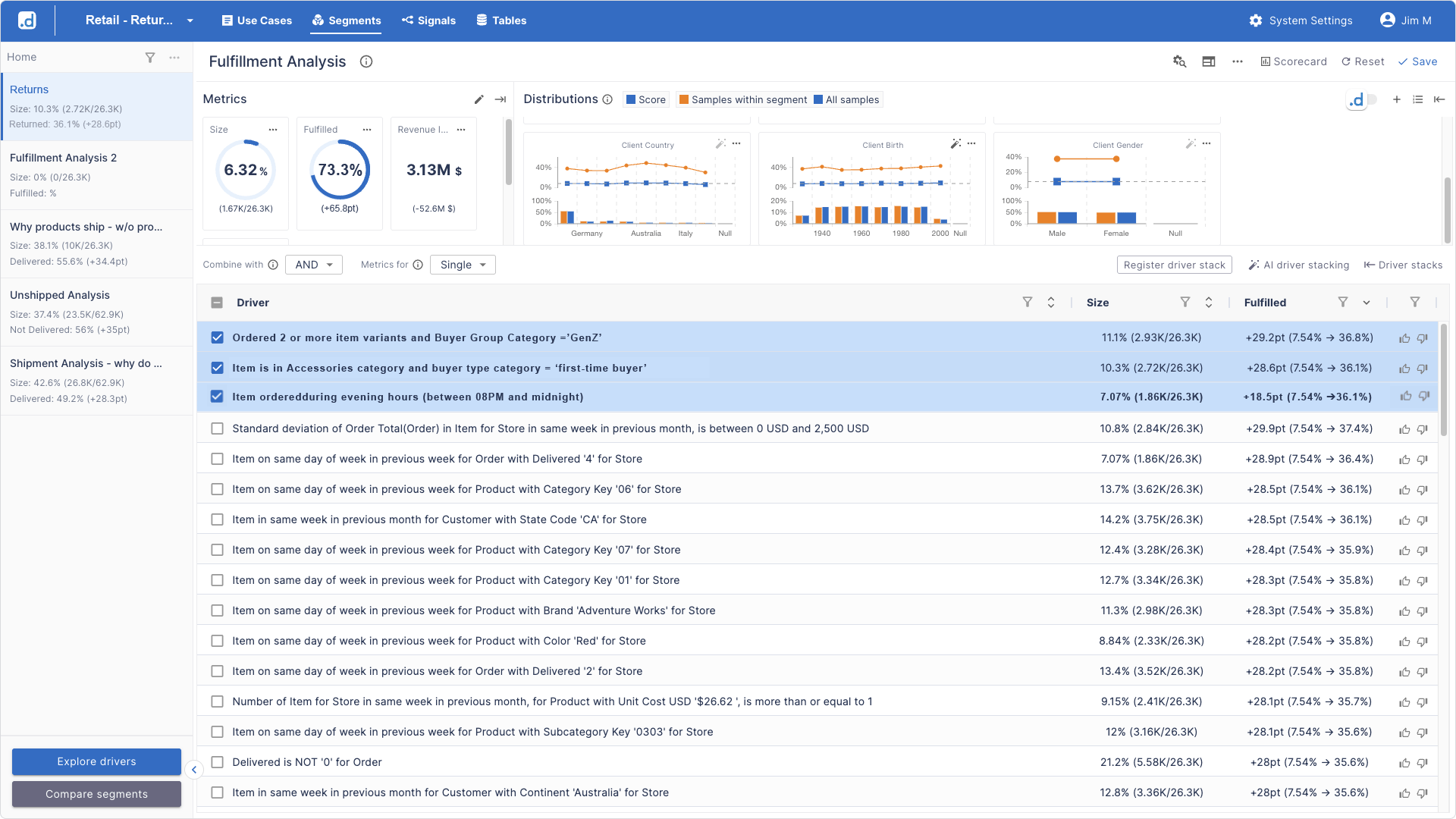Click the Fulfillment Analysis info icon

[x=366, y=61]
